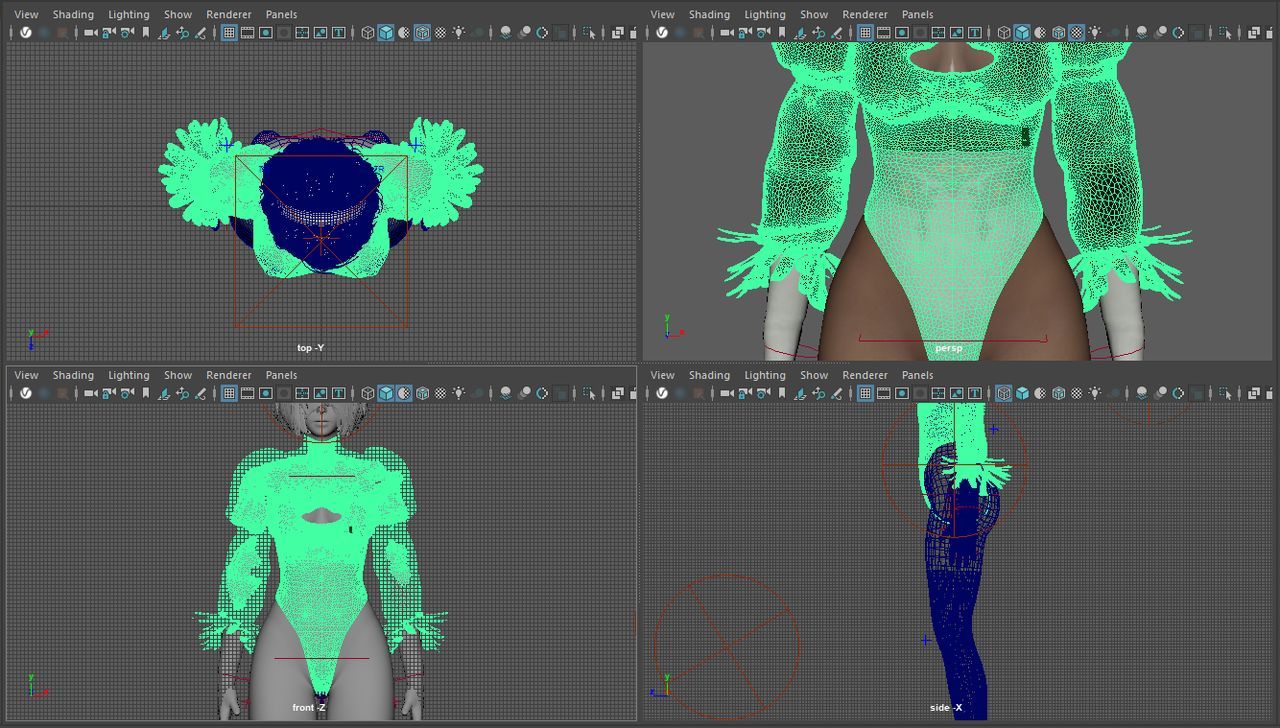The height and width of the screenshot is (728, 1280).
Task: Open Panels menu in front view panel
Action: [x=281, y=375]
